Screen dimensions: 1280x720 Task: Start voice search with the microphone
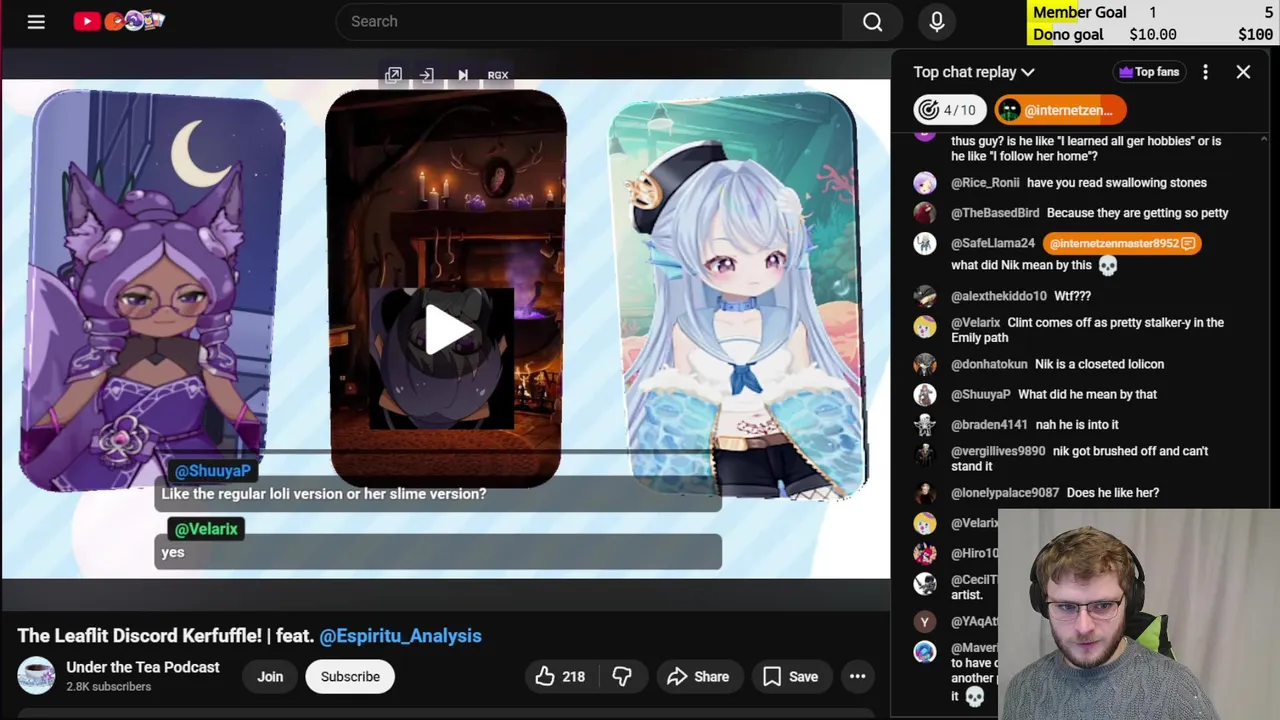tap(937, 21)
